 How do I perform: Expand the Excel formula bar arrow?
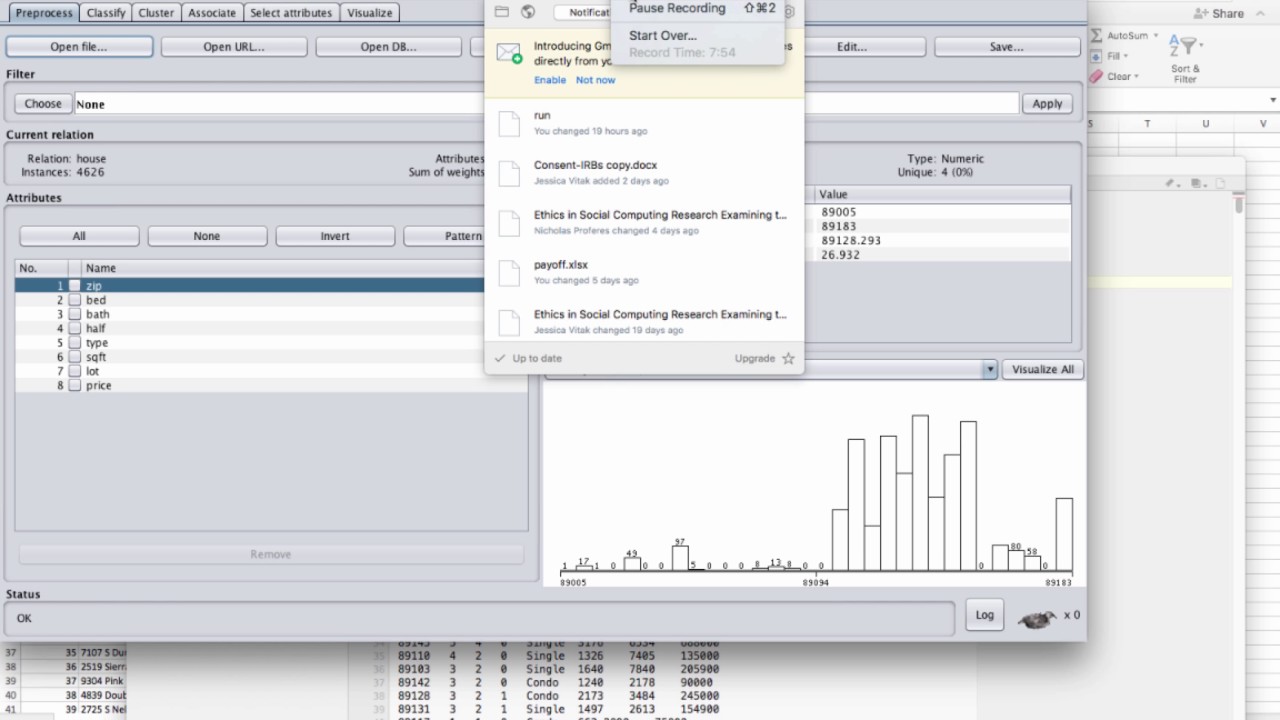(x=1273, y=100)
